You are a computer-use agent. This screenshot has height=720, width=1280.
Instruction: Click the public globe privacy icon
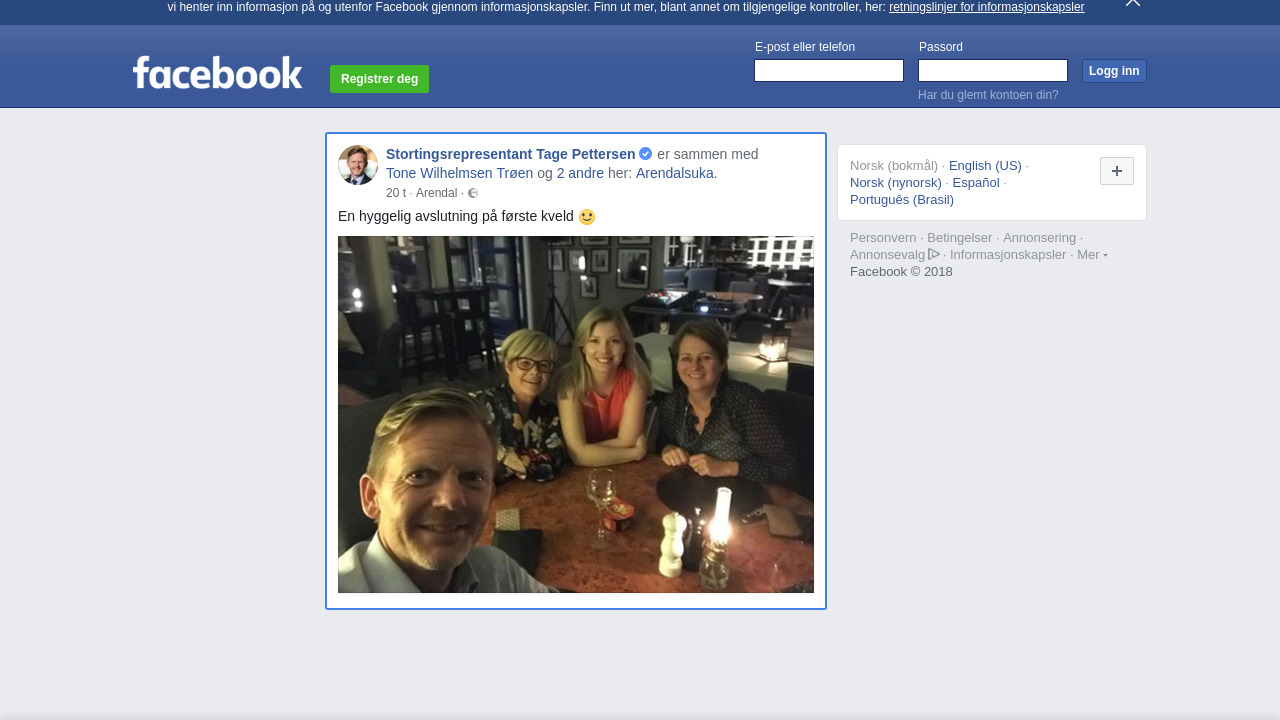coord(473,193)
